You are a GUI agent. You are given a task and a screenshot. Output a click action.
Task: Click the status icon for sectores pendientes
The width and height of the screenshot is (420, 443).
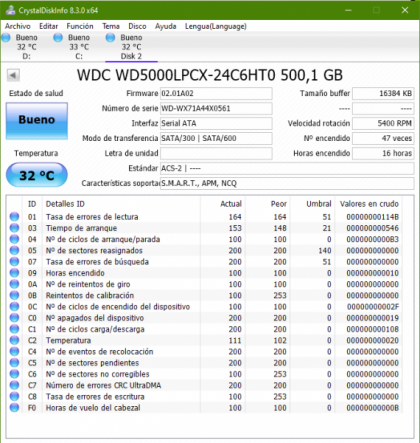(14, 363)
